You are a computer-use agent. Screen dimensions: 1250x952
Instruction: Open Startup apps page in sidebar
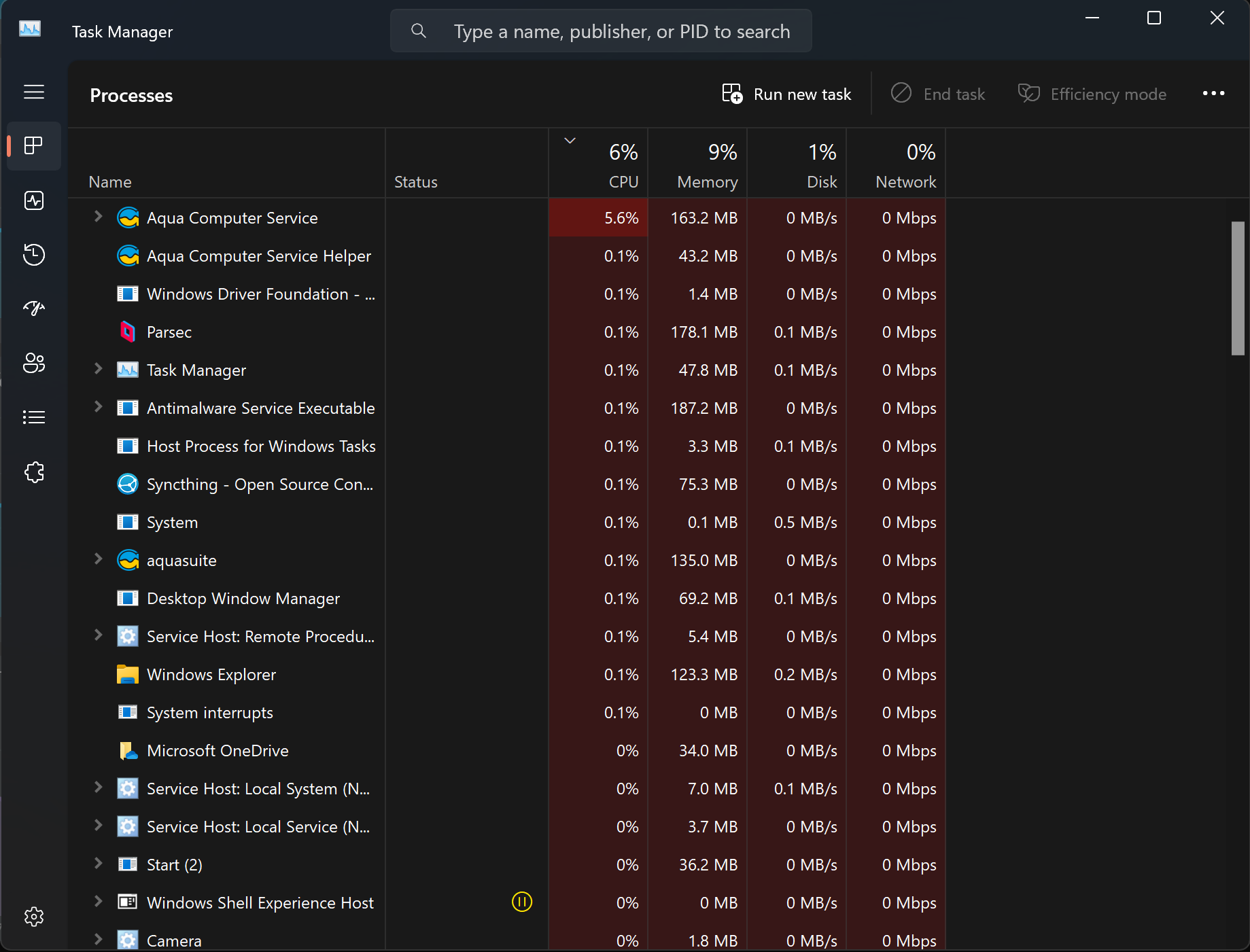click(x=34, y=308)
